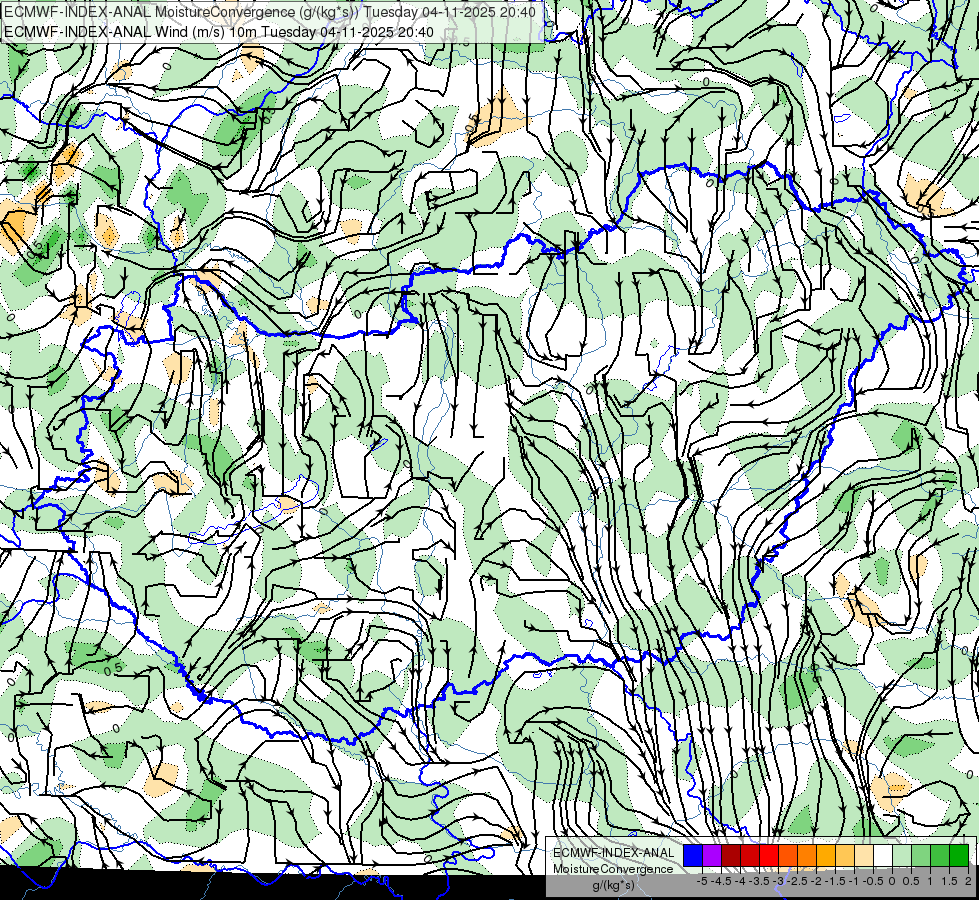The width and height of the screenshot is (979, 900).
Task: Click MoistureConvergence label in the legend box
Action: pos(613,869)
